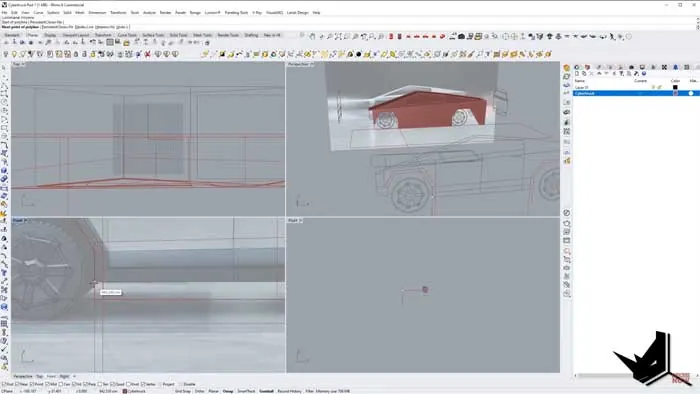Click the Undo command option
This screenshot has width=700, height=394.
[x=122, y=27]
